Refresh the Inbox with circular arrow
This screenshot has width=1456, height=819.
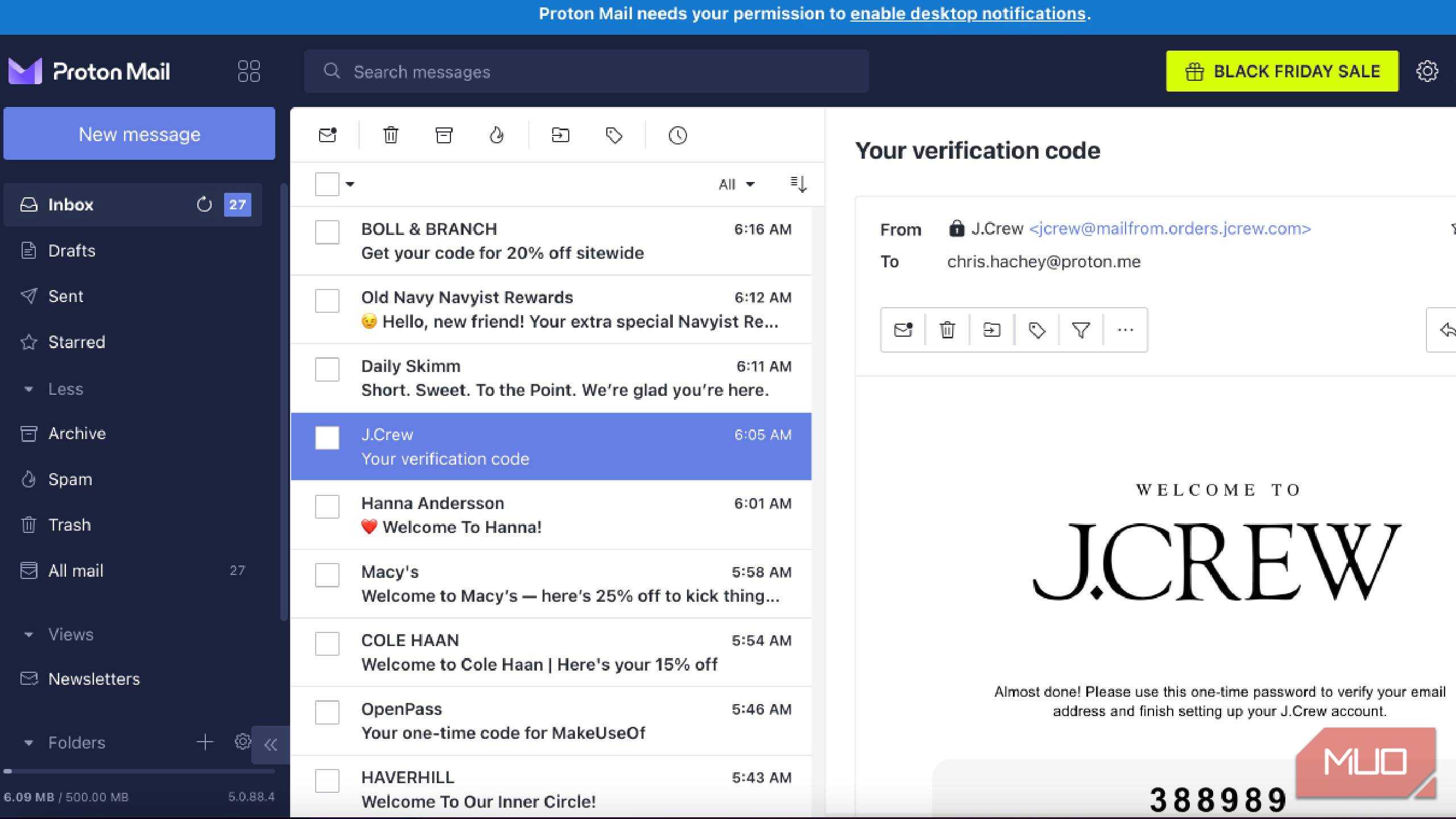[204, 205]
